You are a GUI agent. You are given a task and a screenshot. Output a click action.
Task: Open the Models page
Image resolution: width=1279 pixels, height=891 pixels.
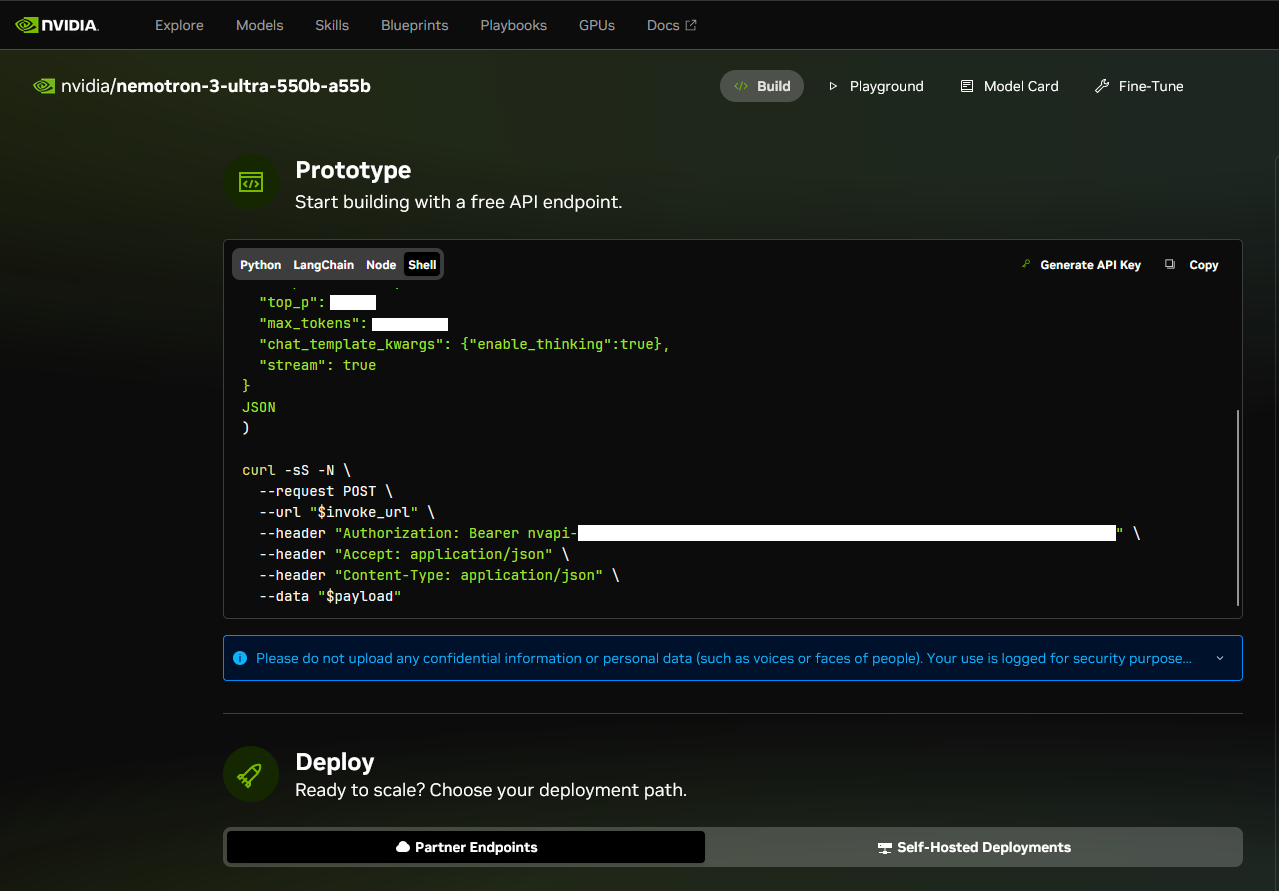click(259, 25)
